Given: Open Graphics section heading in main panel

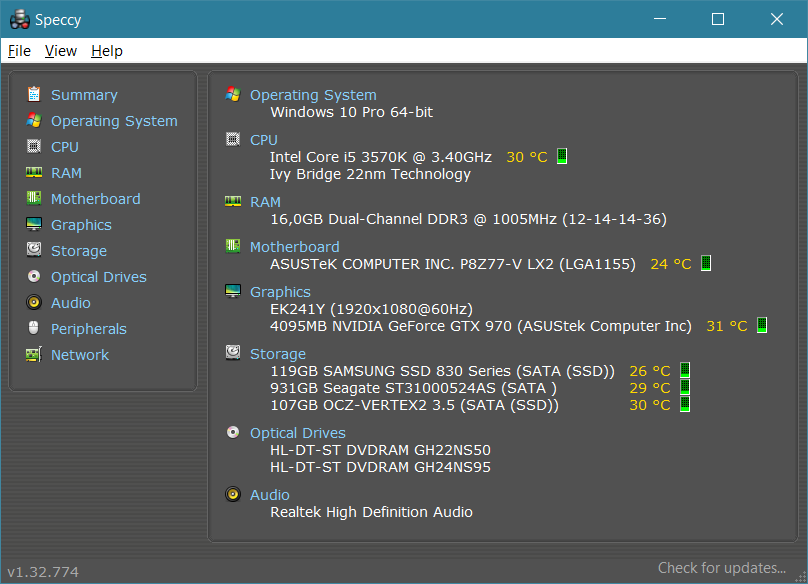Looking at the screenshot, I should [280, 292].
